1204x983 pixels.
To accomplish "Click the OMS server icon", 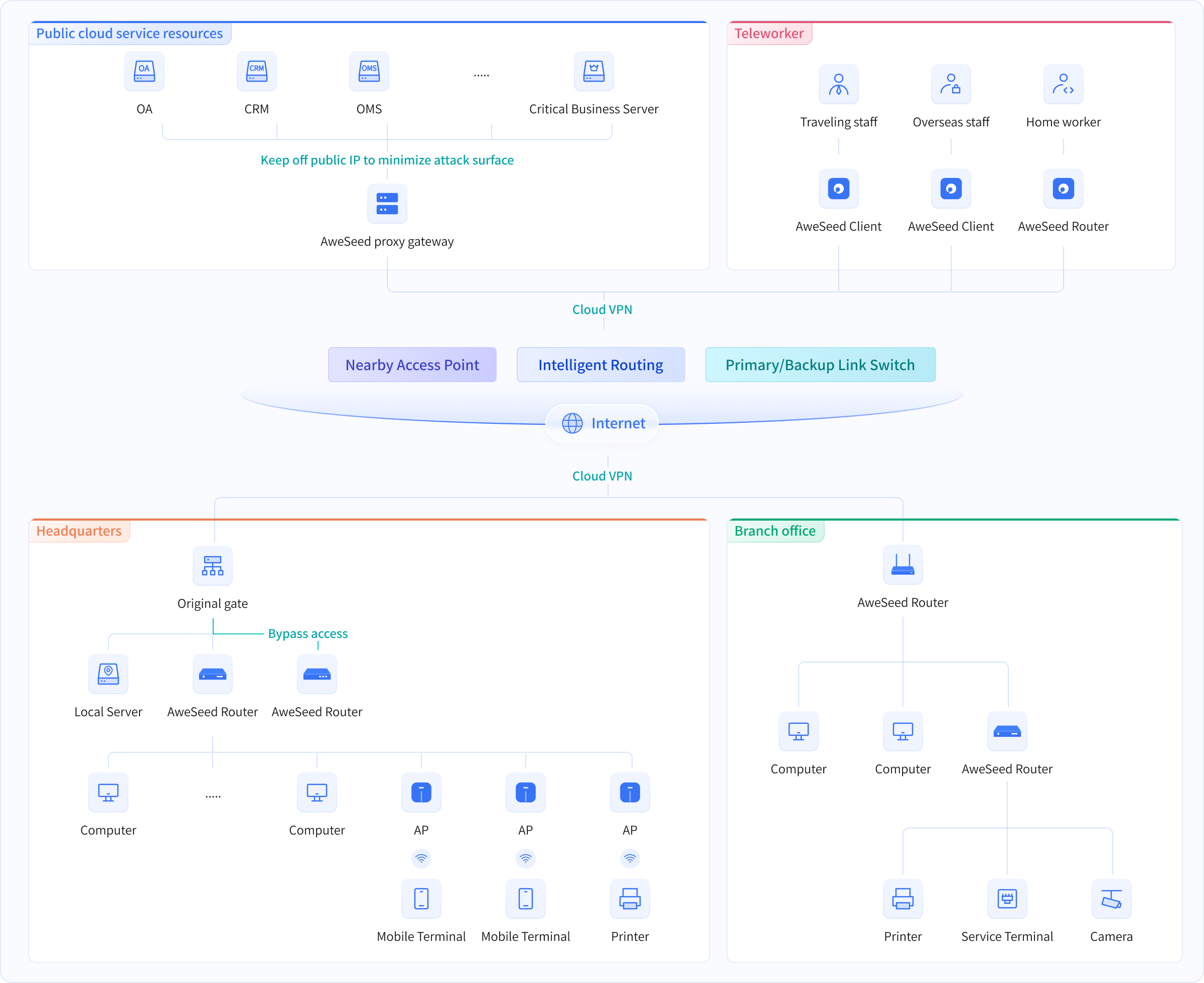I will point(369,71).
